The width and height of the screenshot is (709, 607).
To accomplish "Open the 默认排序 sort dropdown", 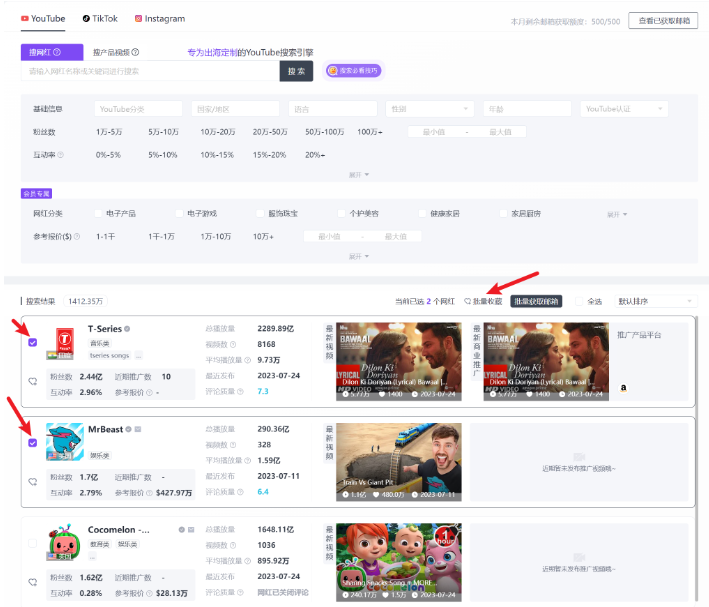I will [x=655, y=301].
